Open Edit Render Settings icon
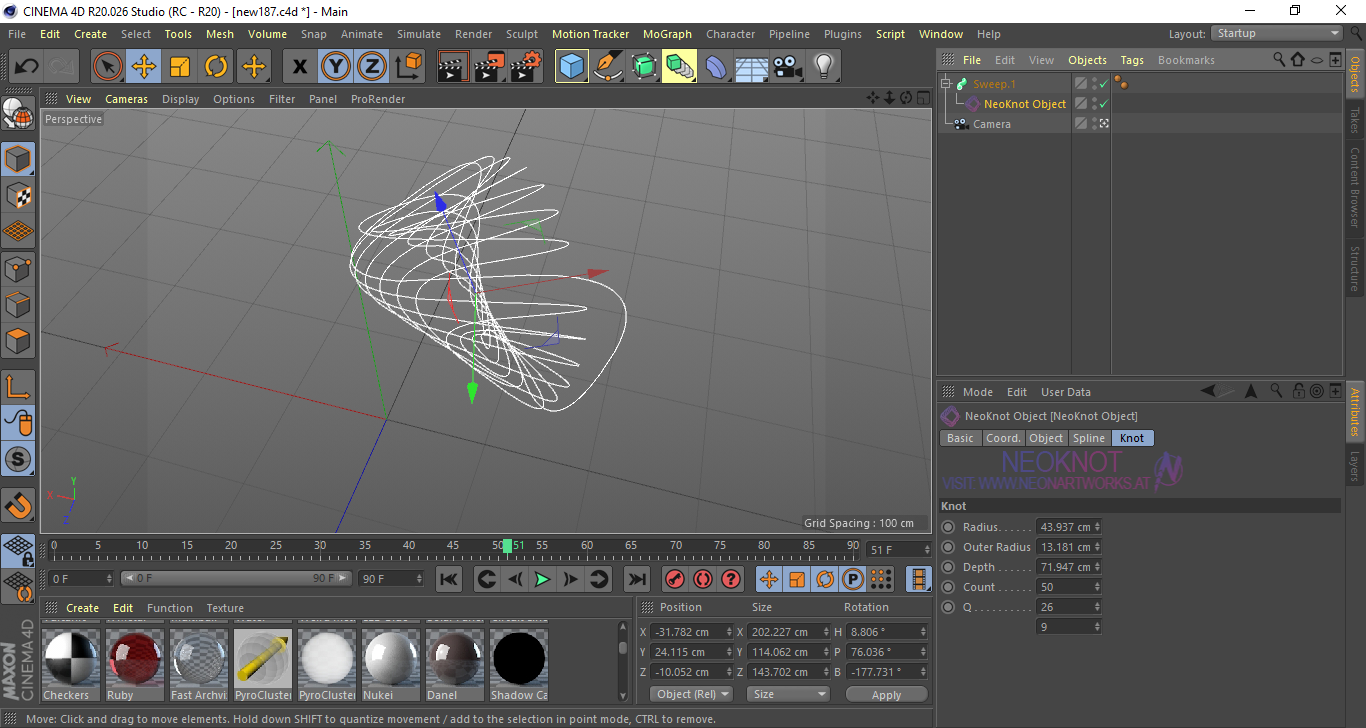Image resolution: width=1366 pixels, height=728 pixels. coord(526,67)
